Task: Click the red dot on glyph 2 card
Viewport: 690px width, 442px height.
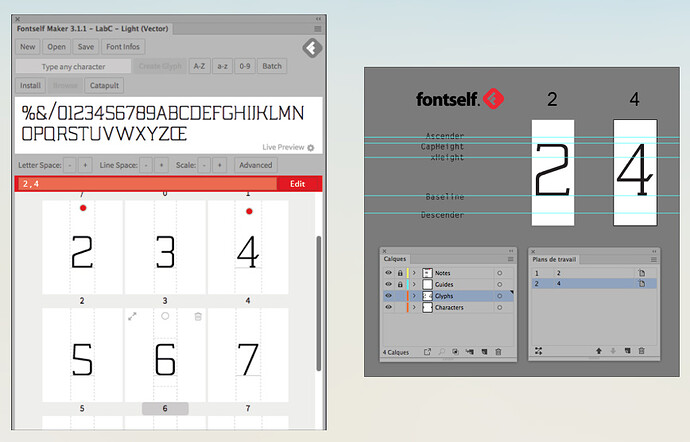Action: pyautogui.click(x=83, y=208)
